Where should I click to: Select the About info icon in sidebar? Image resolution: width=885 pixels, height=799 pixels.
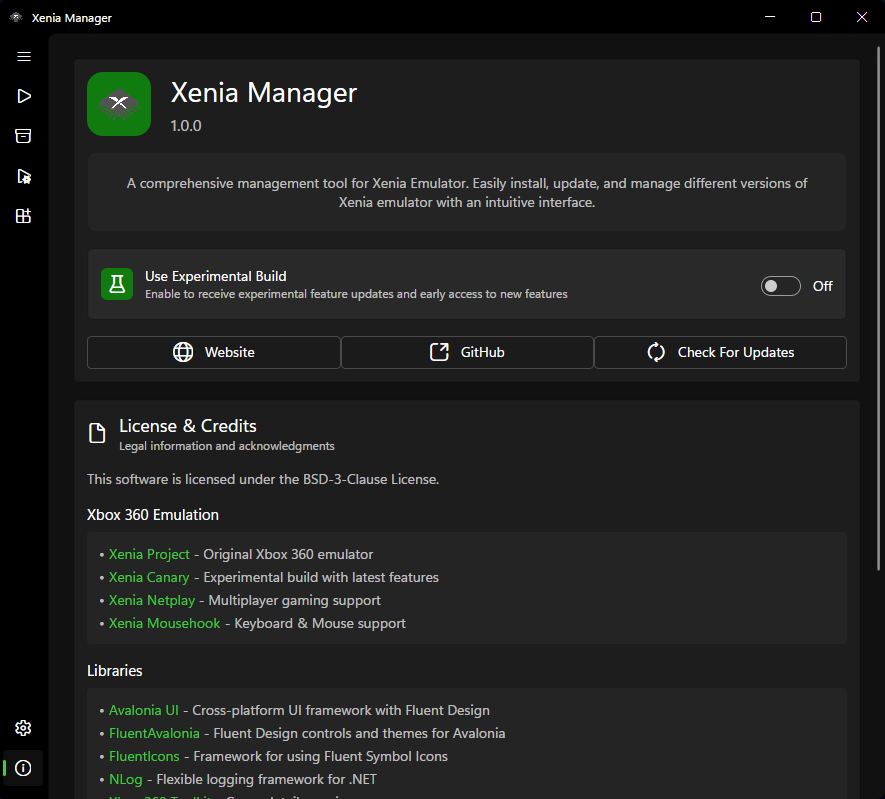(x=23, y=768)
